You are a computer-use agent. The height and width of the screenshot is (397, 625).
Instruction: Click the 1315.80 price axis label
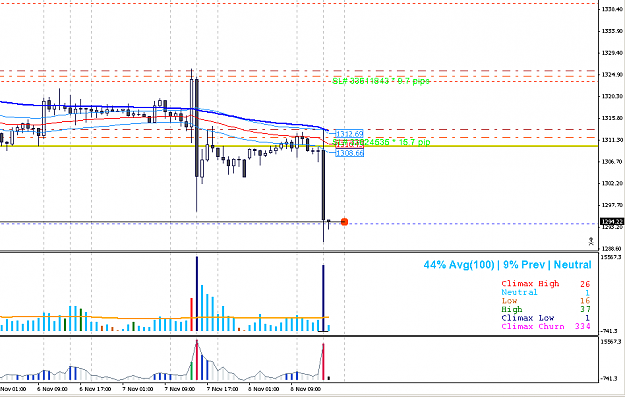pos(613,118)
